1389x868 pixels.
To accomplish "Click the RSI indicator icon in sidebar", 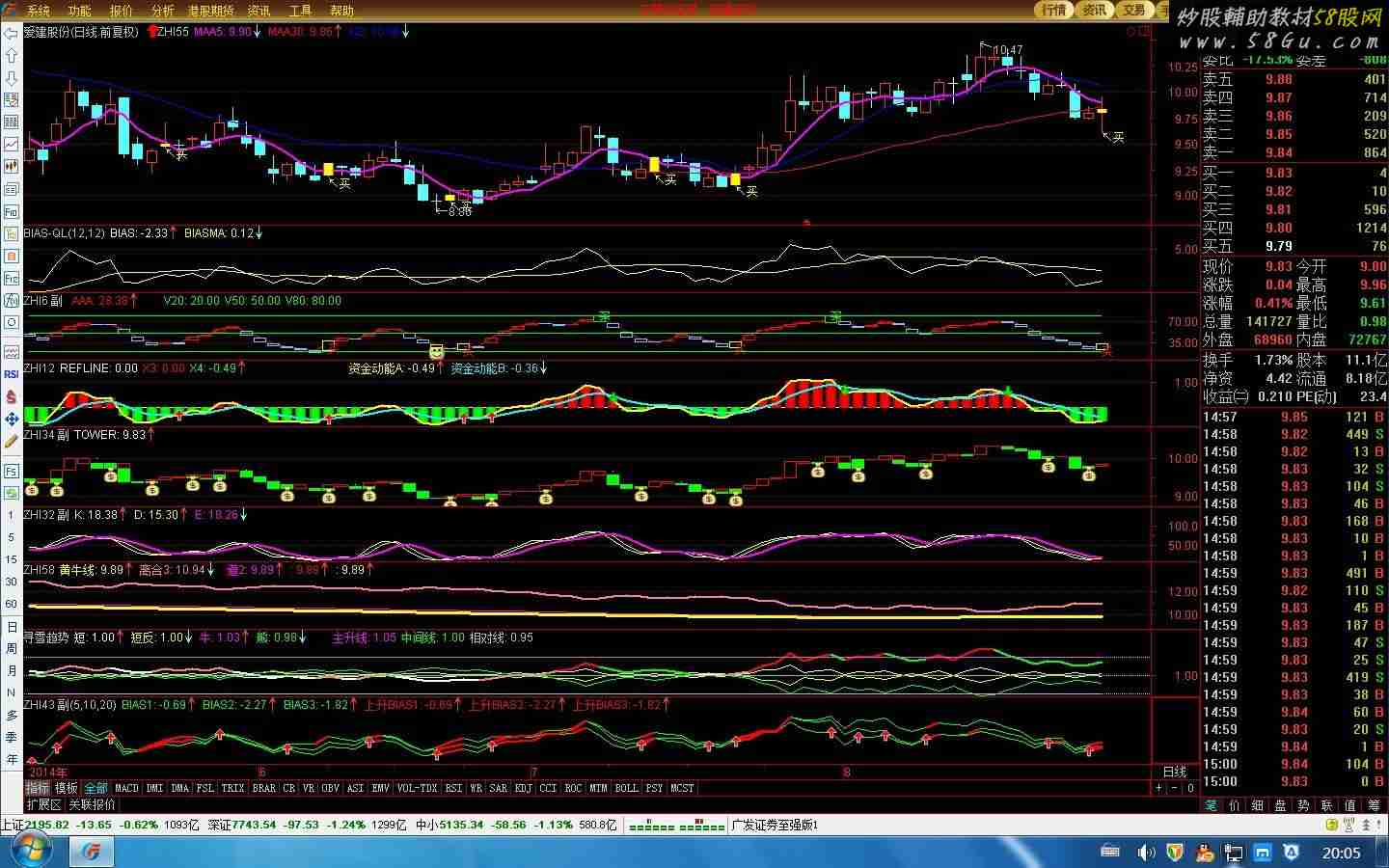I will (12, 374).
